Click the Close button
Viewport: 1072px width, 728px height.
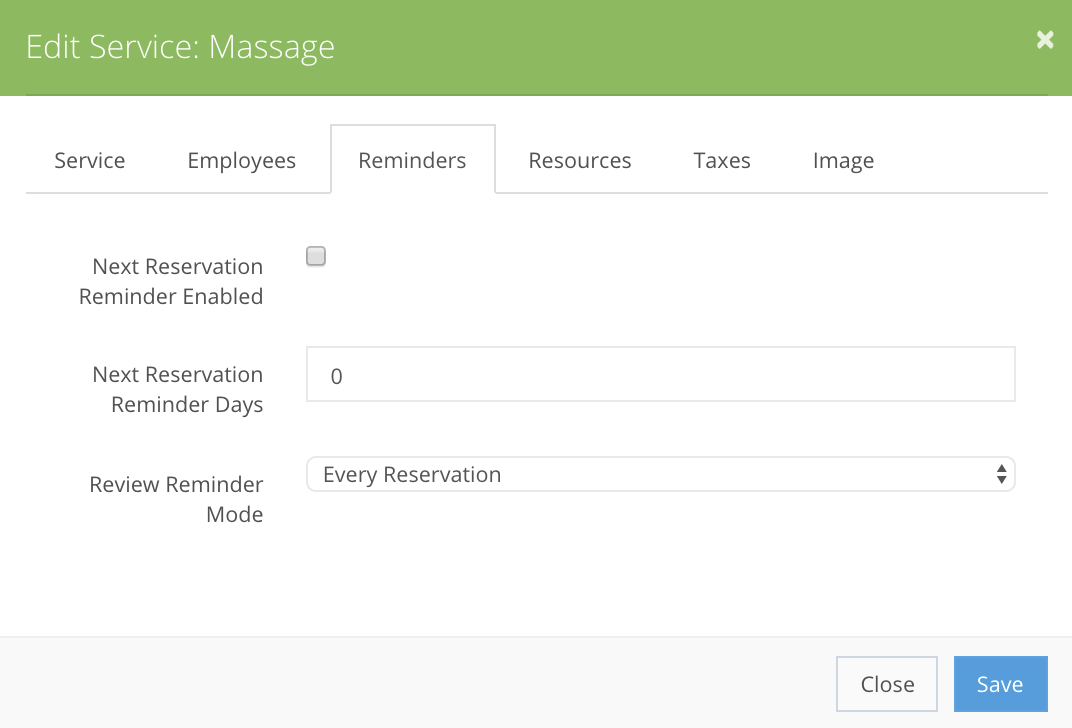pyautogui.click(x=886, y=683)
